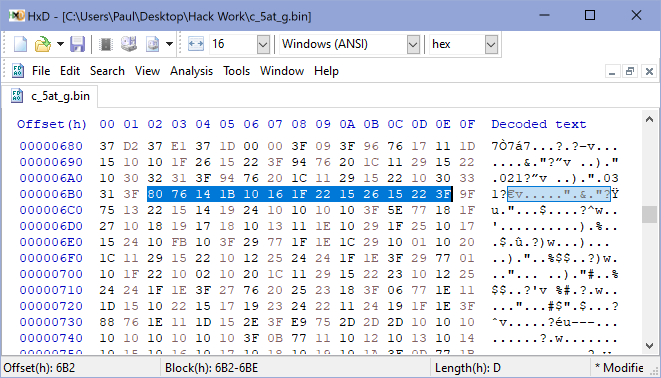The height and width of the screenshot is (378, 661).
Task: Open the Analysis menu
Action: [191, 71]
